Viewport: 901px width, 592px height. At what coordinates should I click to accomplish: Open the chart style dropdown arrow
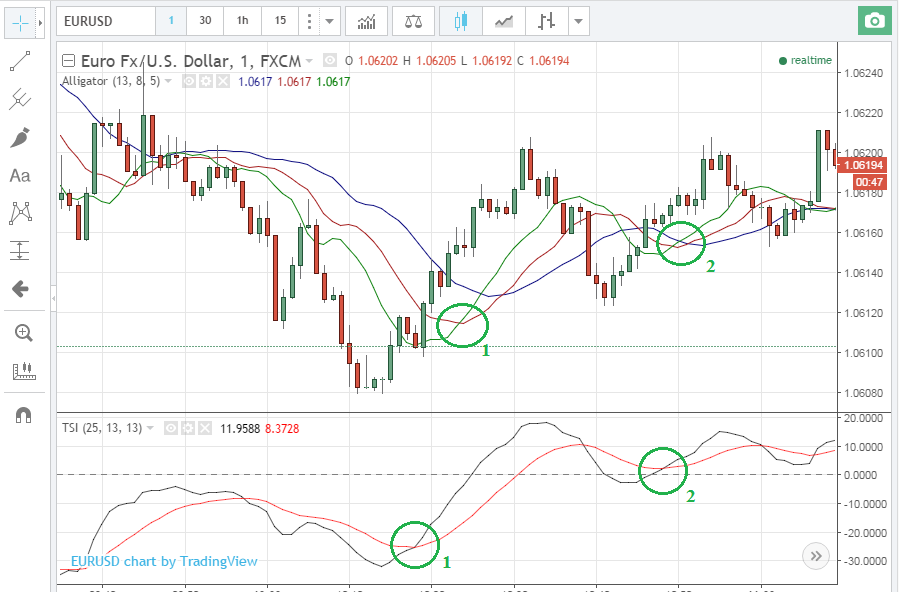tap(576, 20)
